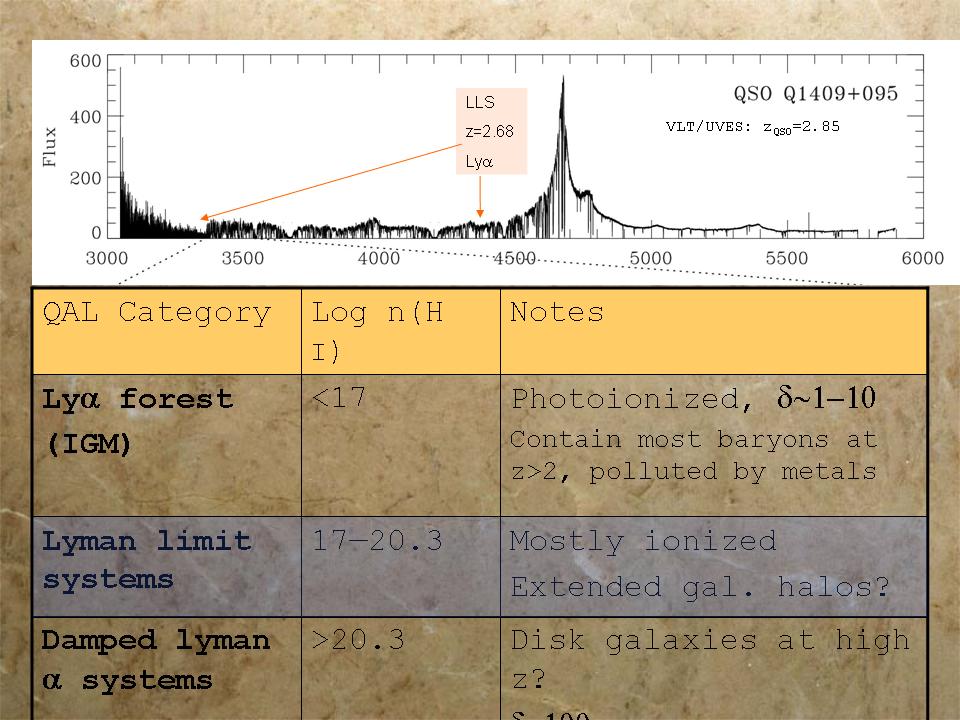Select the QAL Category header cell
Screen dimensions: 960x720
(x=157, y=313)
